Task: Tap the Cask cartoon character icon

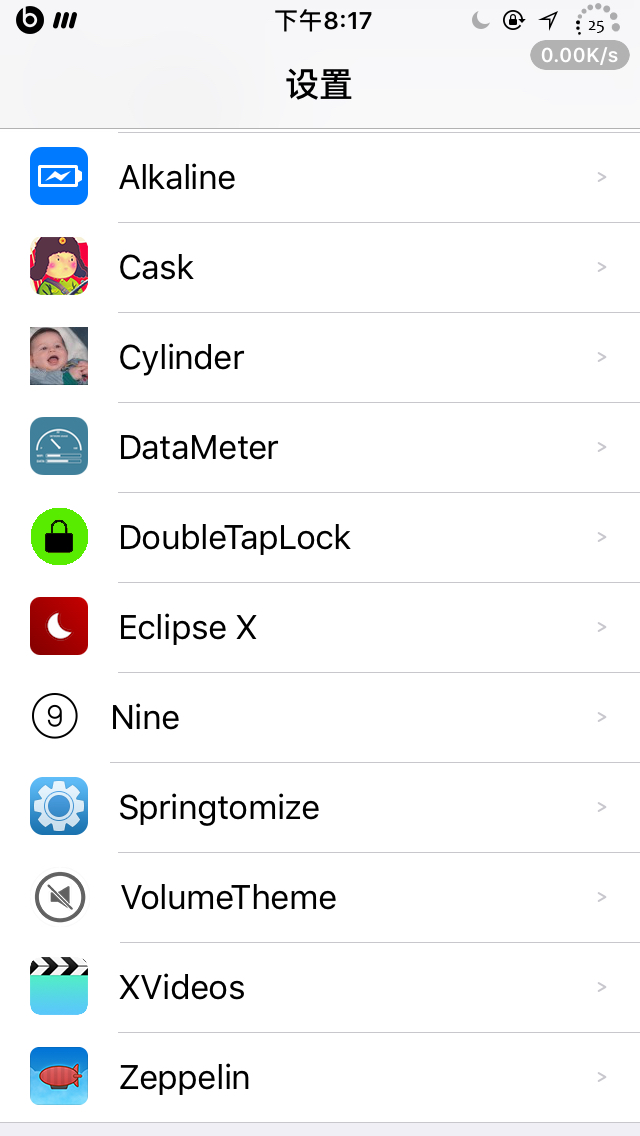Action: pos(59,267)
